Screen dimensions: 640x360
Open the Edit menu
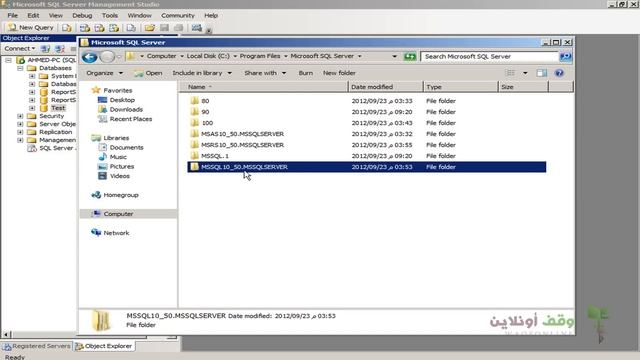point(33,16)
